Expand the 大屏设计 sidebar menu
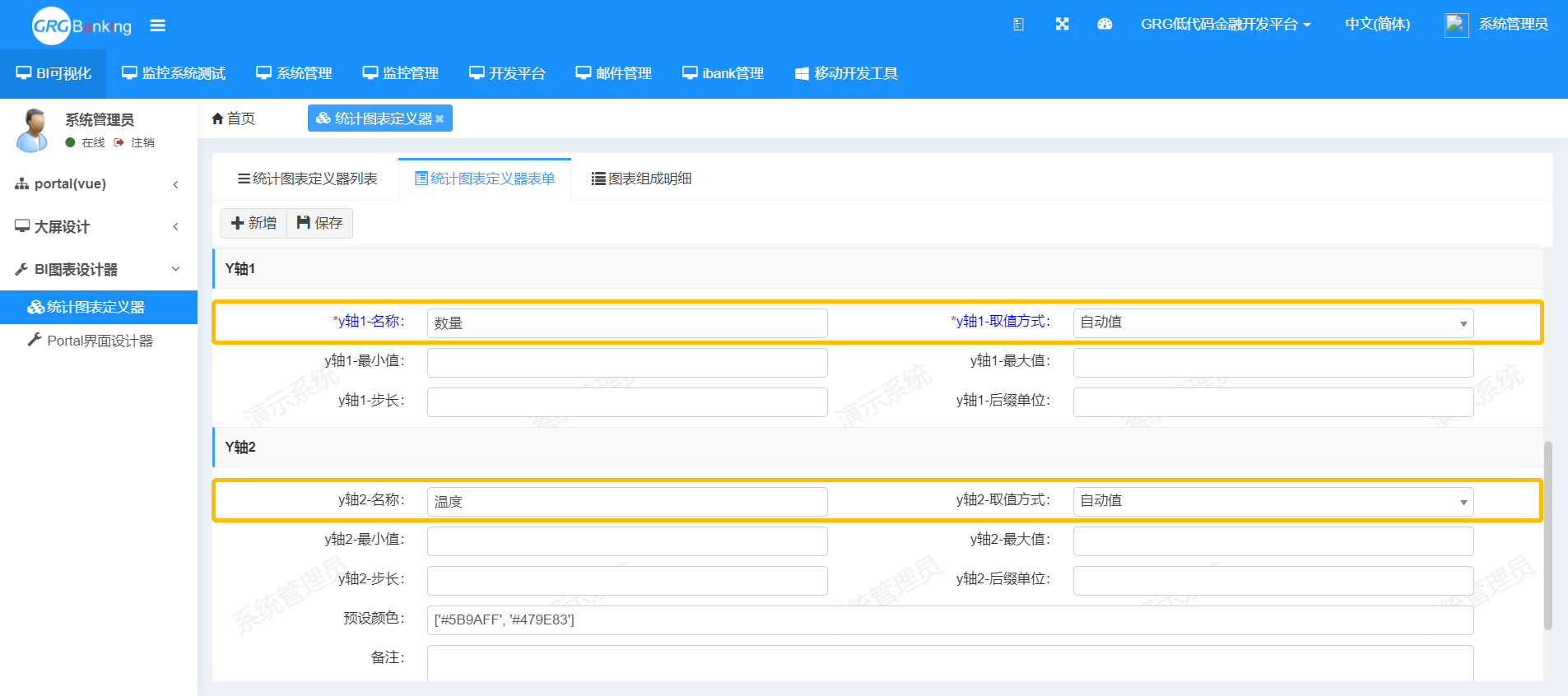This screenshot has height=696, width=1568. 99,226
